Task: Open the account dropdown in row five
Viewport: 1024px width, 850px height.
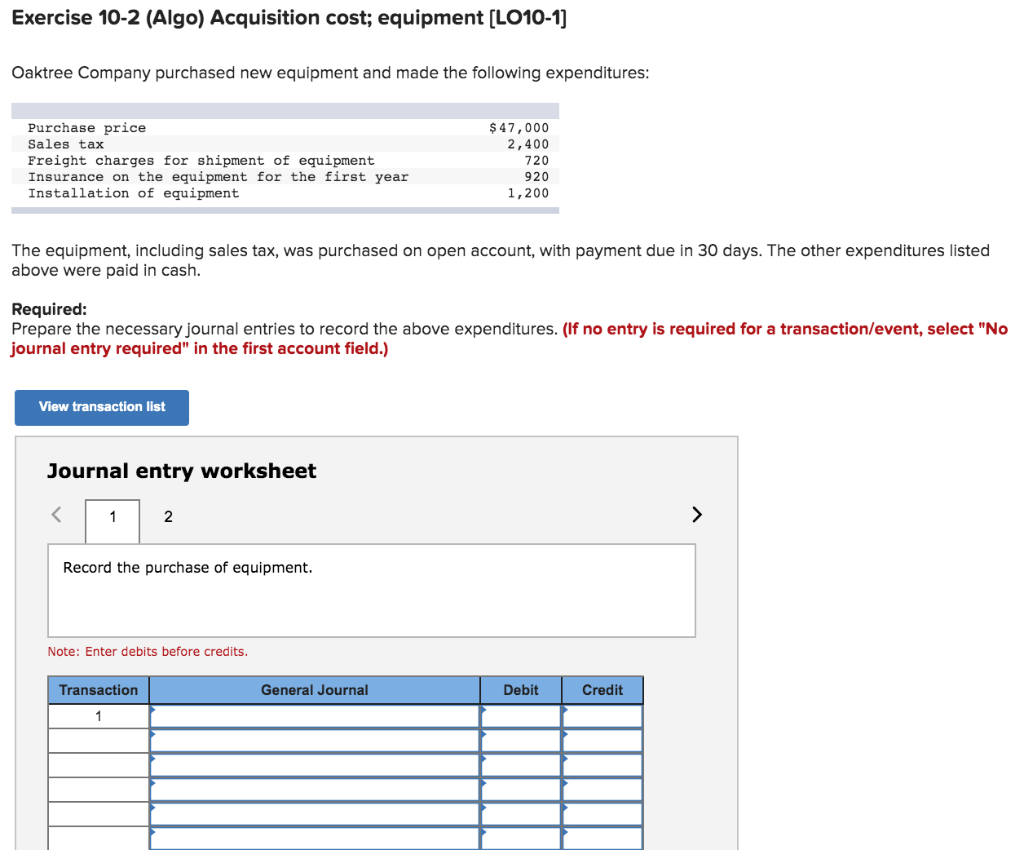Action: tap(310, 811)
